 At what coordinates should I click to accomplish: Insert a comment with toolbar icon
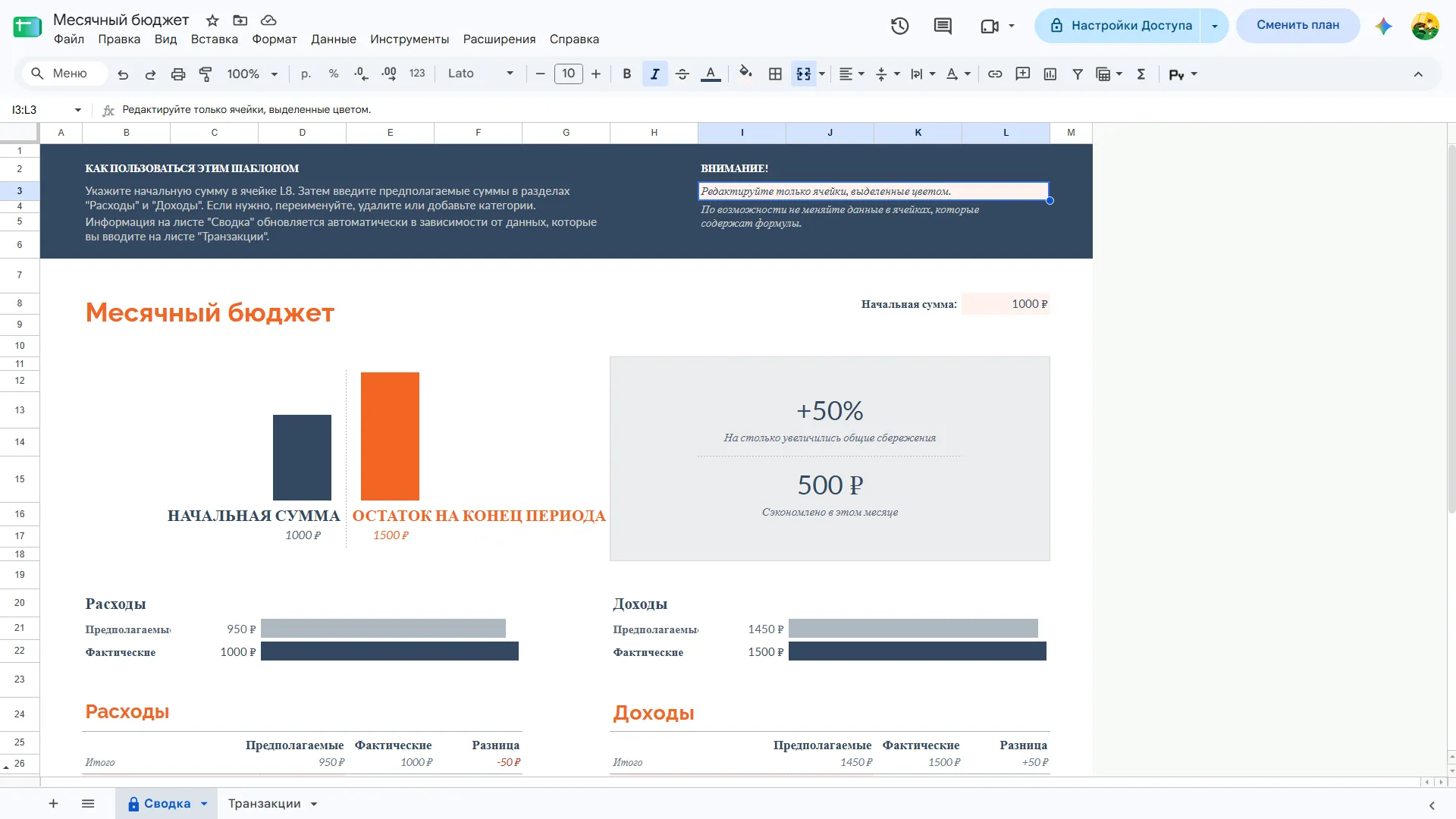point(1022,74)
